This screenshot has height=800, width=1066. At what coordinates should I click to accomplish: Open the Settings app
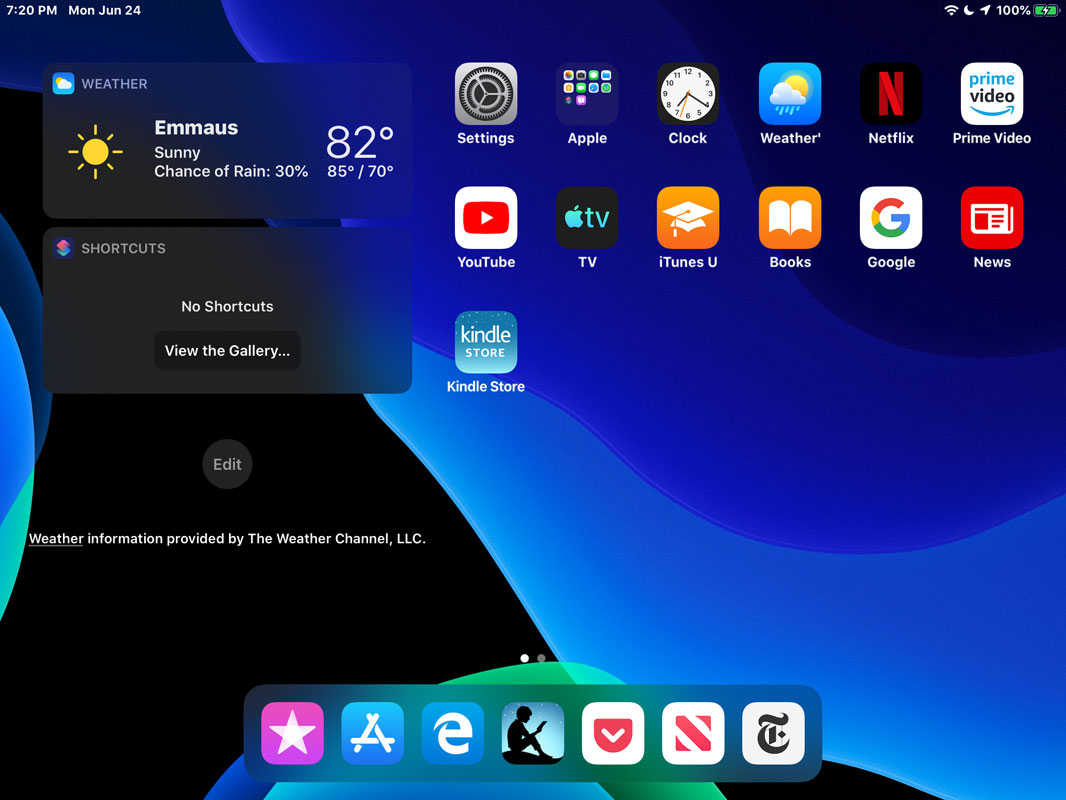[x=485, y=94]
